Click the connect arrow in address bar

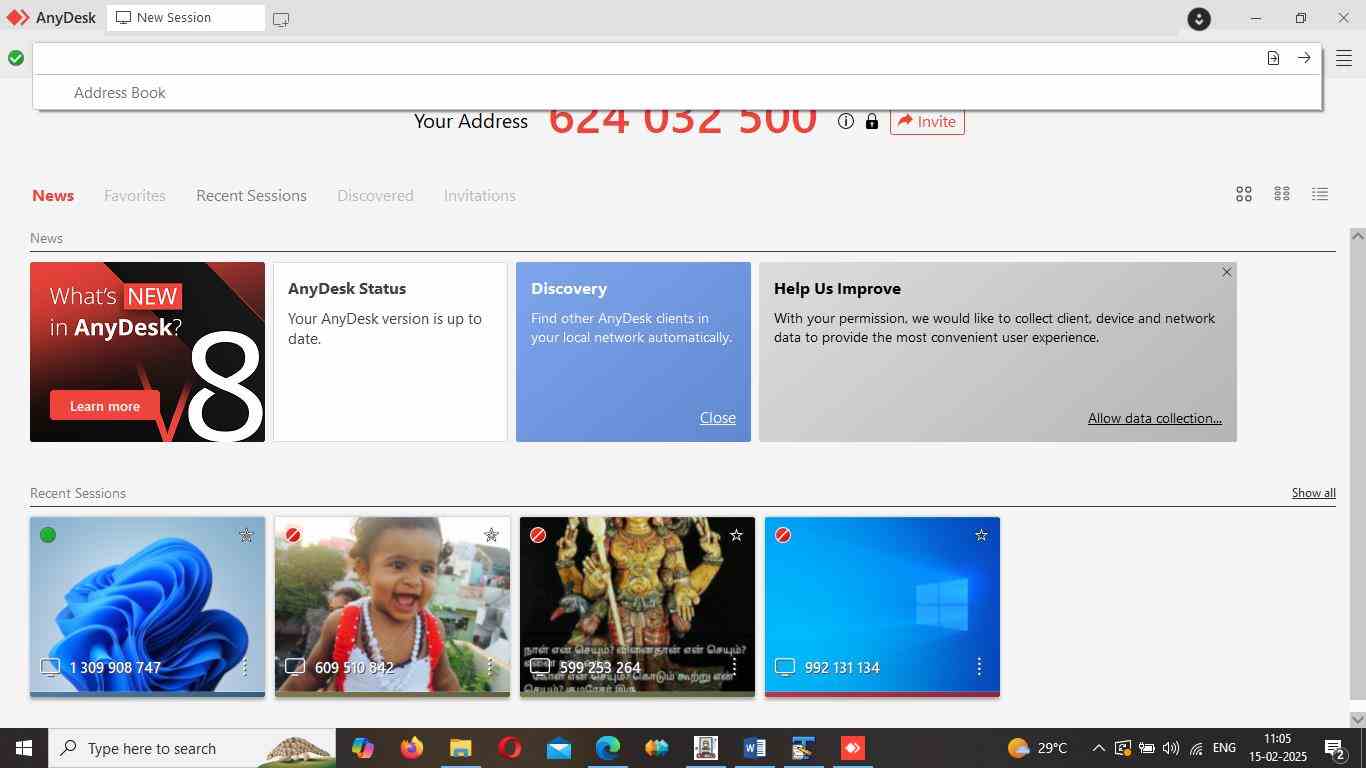[1304, 58]
